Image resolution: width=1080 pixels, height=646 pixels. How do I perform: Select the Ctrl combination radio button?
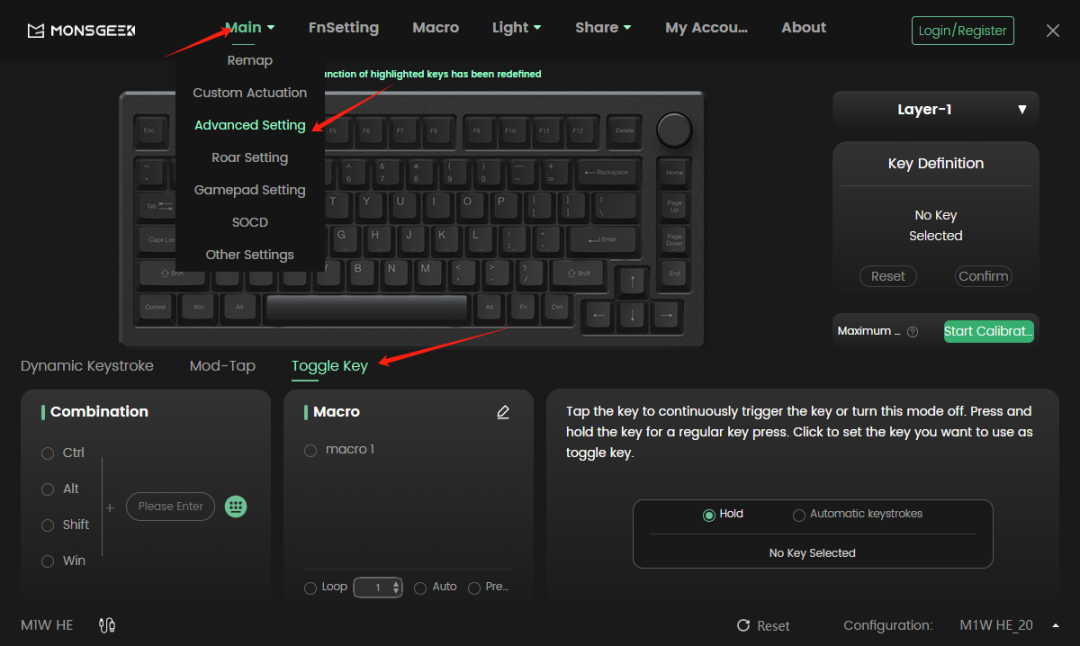coord(47,453)
